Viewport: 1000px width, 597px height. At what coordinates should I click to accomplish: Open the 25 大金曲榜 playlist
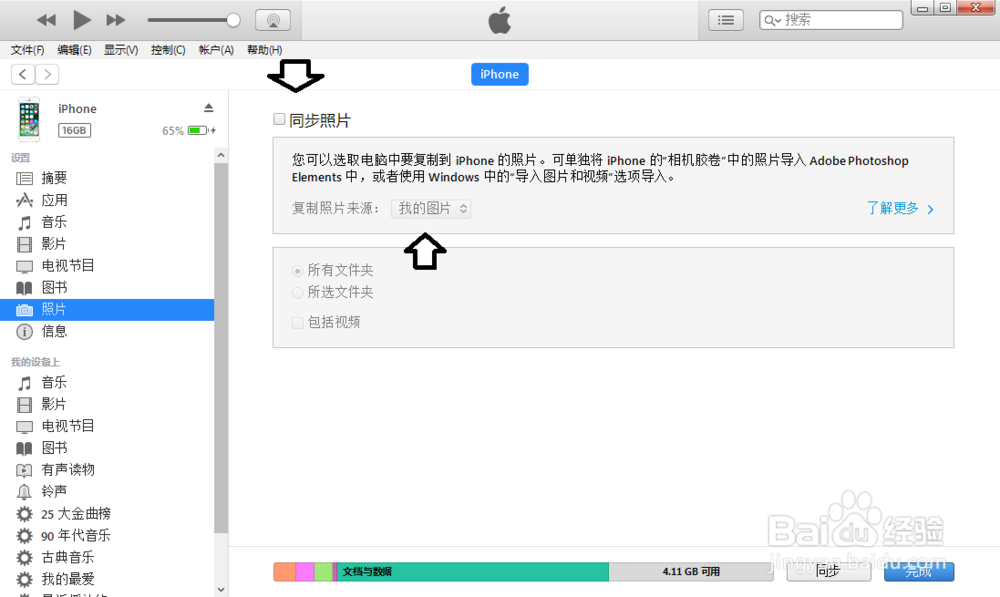[x=107, y=513]
